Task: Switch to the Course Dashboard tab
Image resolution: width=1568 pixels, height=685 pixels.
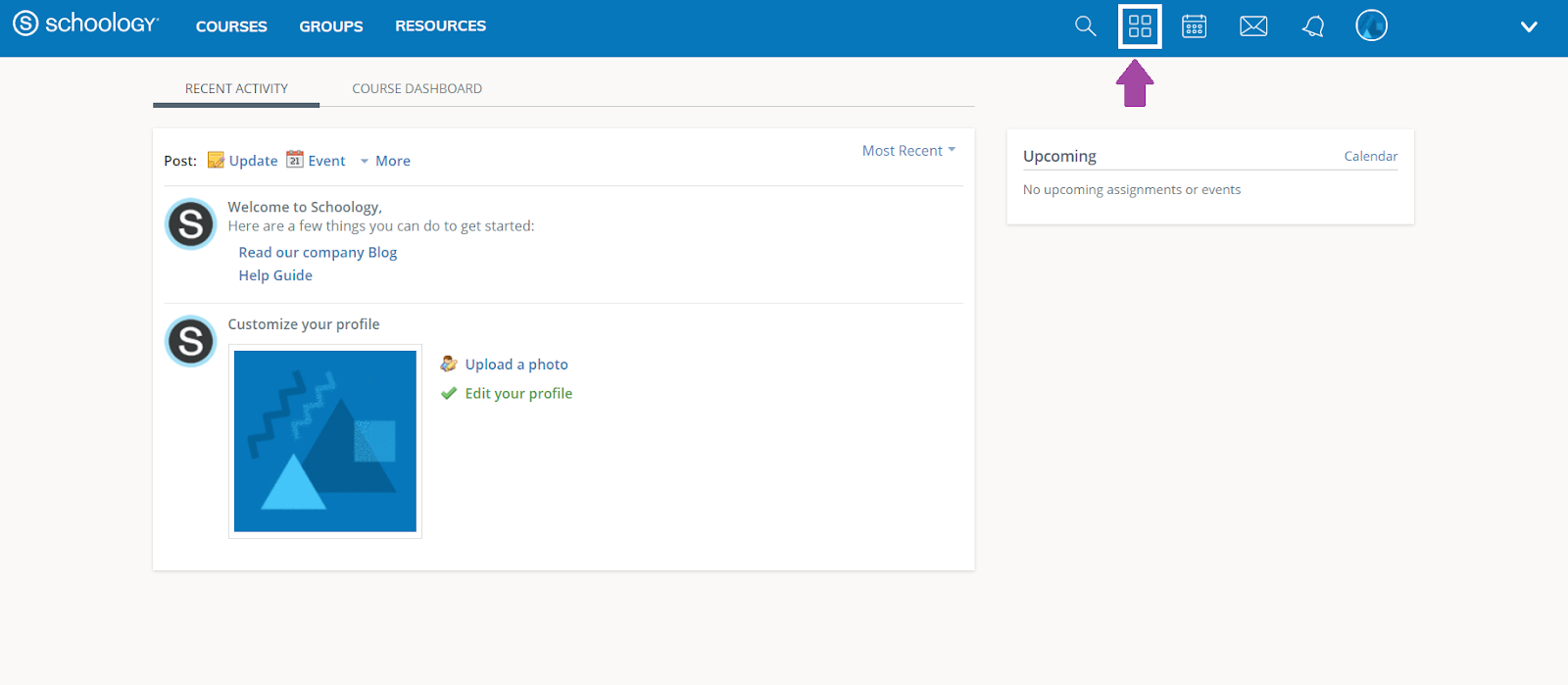Action: coord(416,88)
